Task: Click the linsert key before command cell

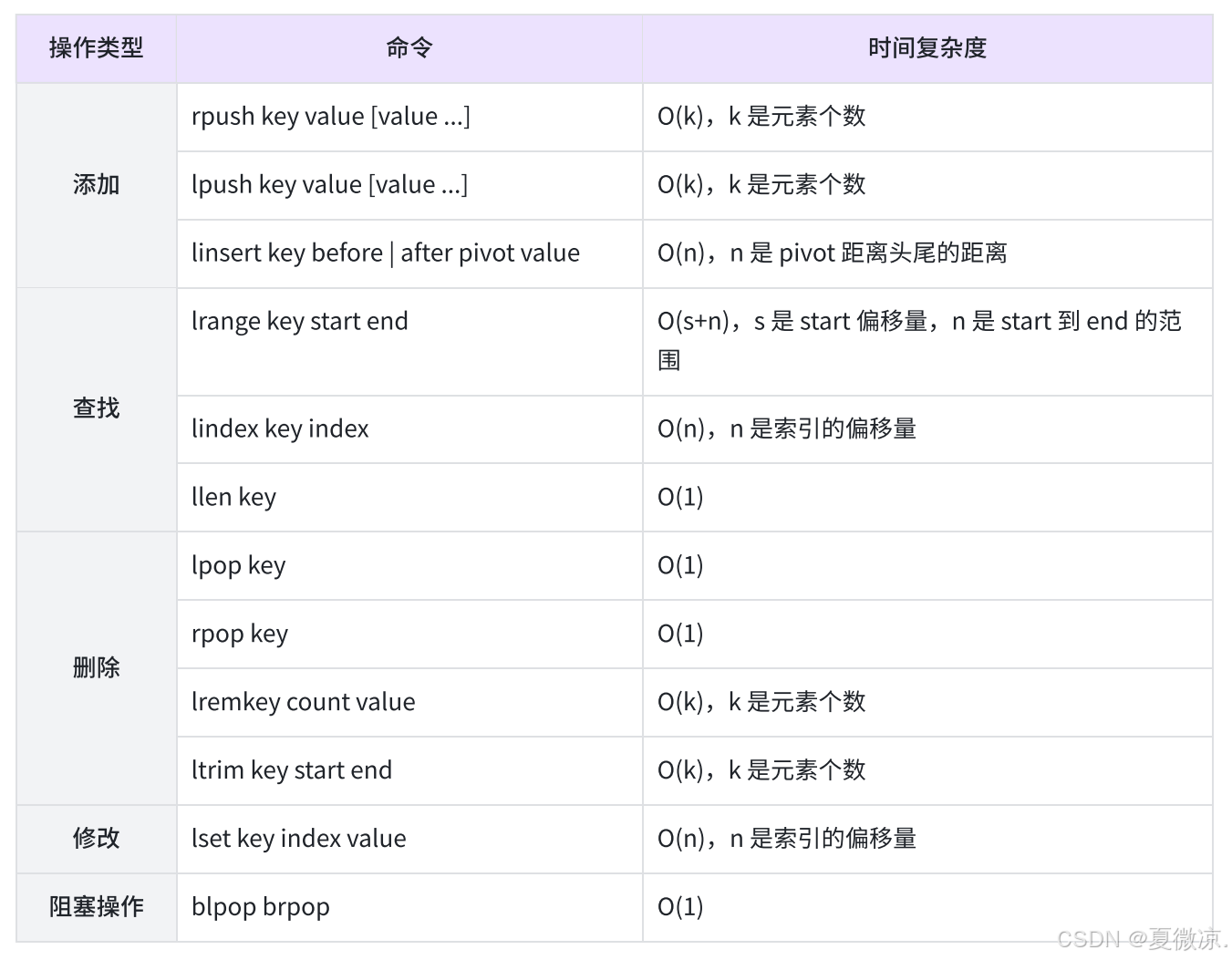Action: click(x=386, y=253)
